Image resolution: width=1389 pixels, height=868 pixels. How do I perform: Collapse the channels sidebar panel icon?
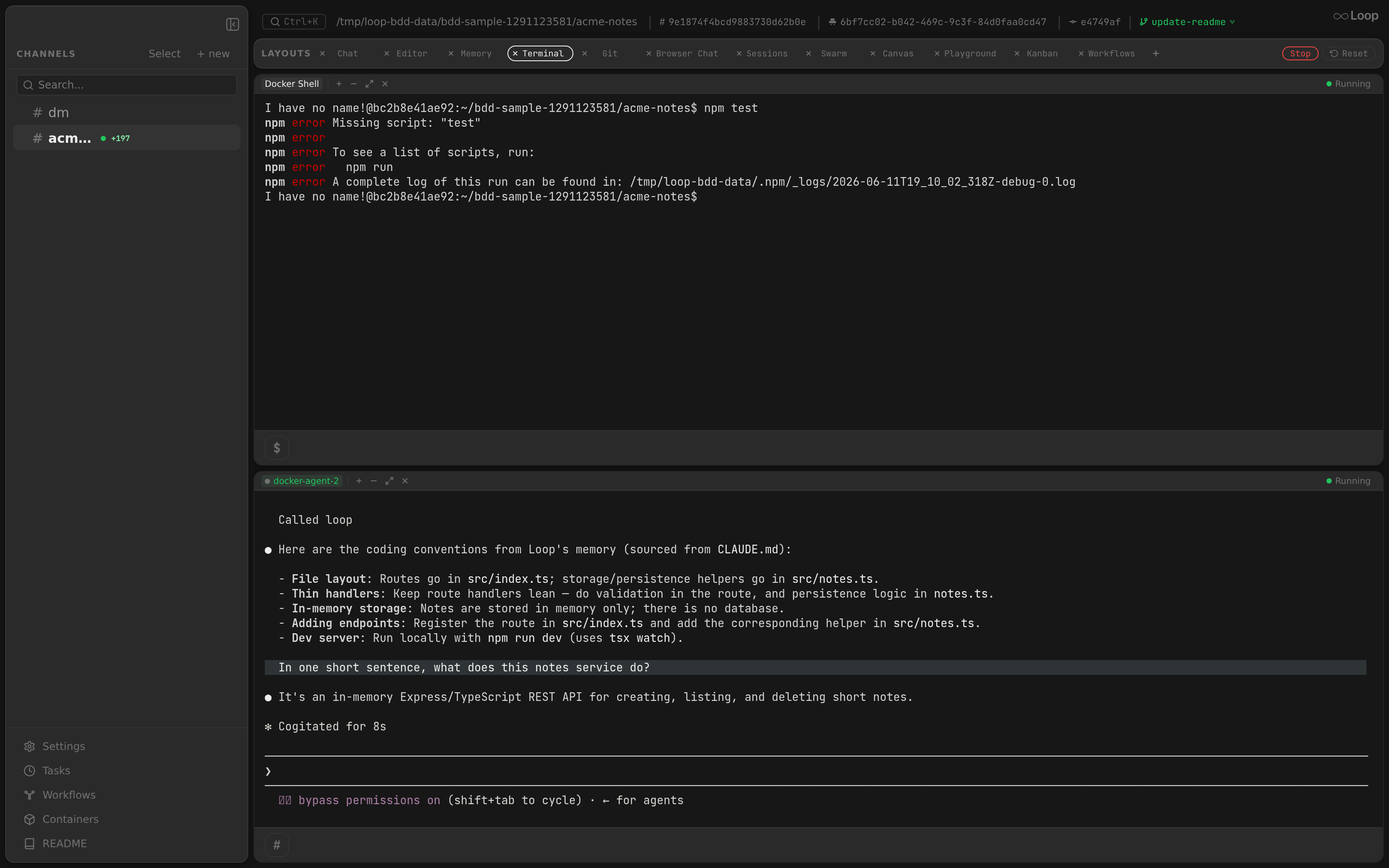pos(233,24)
